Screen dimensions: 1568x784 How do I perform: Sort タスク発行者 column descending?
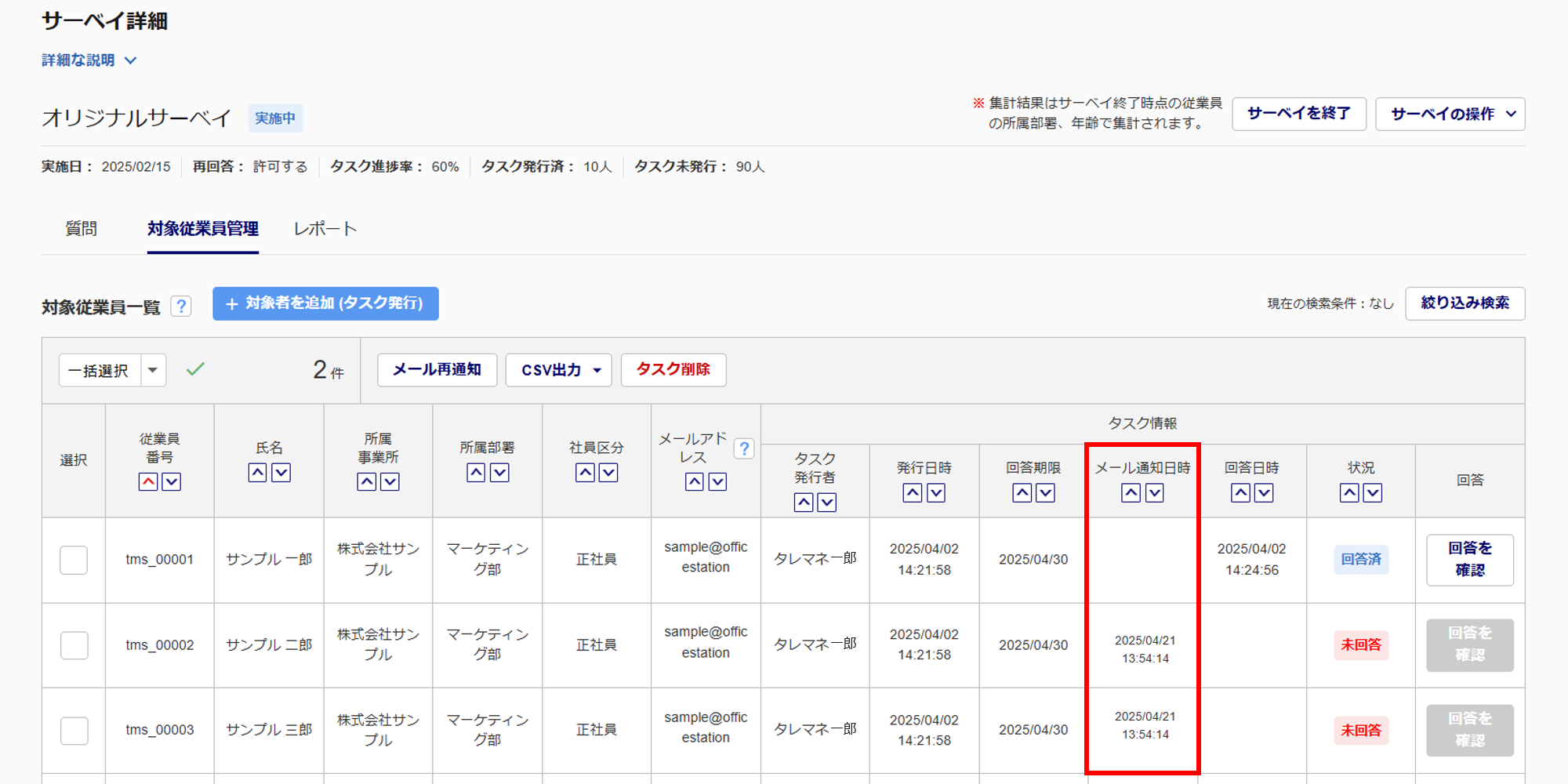827,502
